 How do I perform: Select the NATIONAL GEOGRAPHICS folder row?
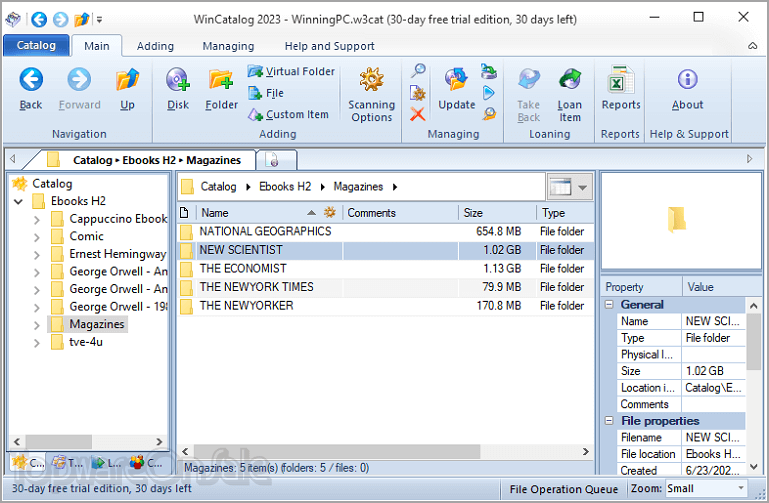pyautogui.click(x=385, y=231)
